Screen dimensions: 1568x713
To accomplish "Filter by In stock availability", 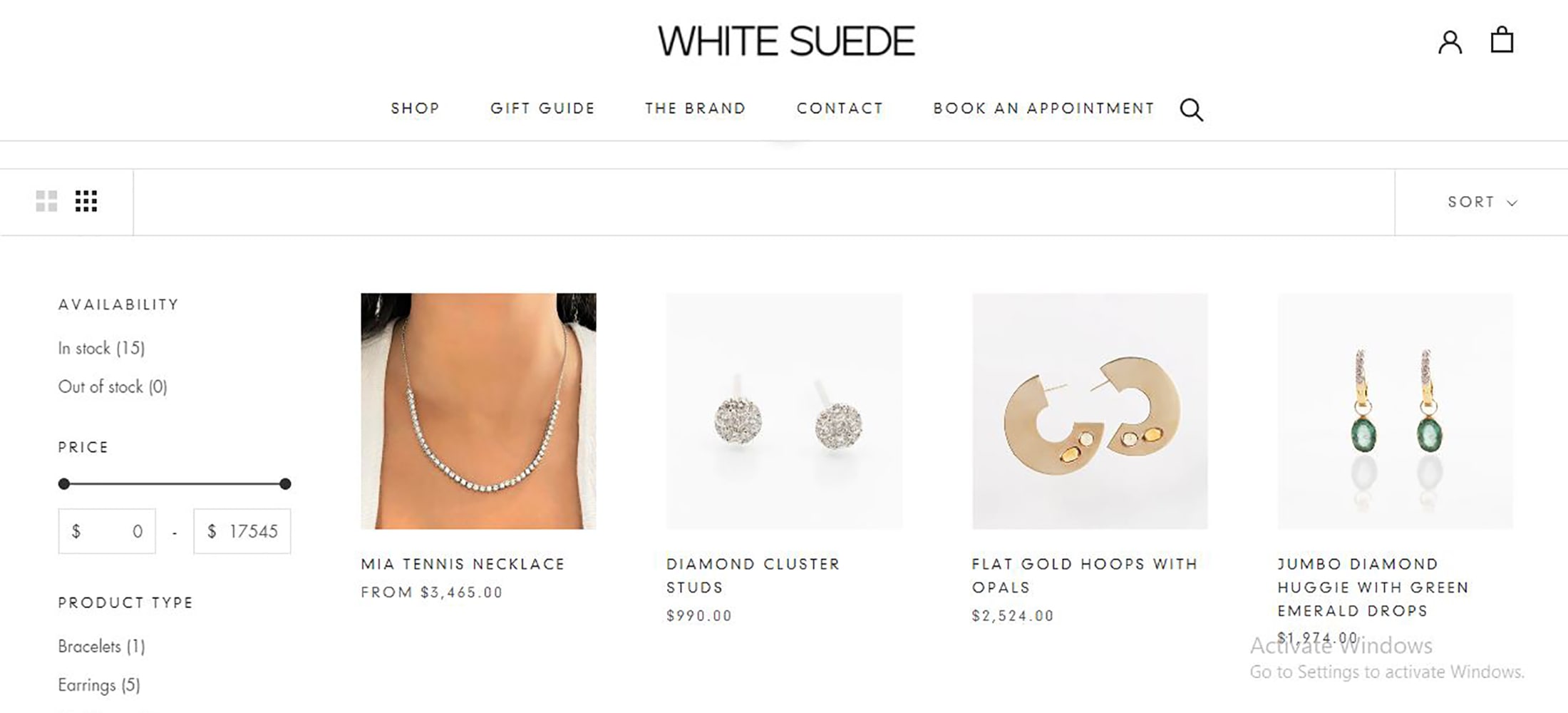I will 101,348.
